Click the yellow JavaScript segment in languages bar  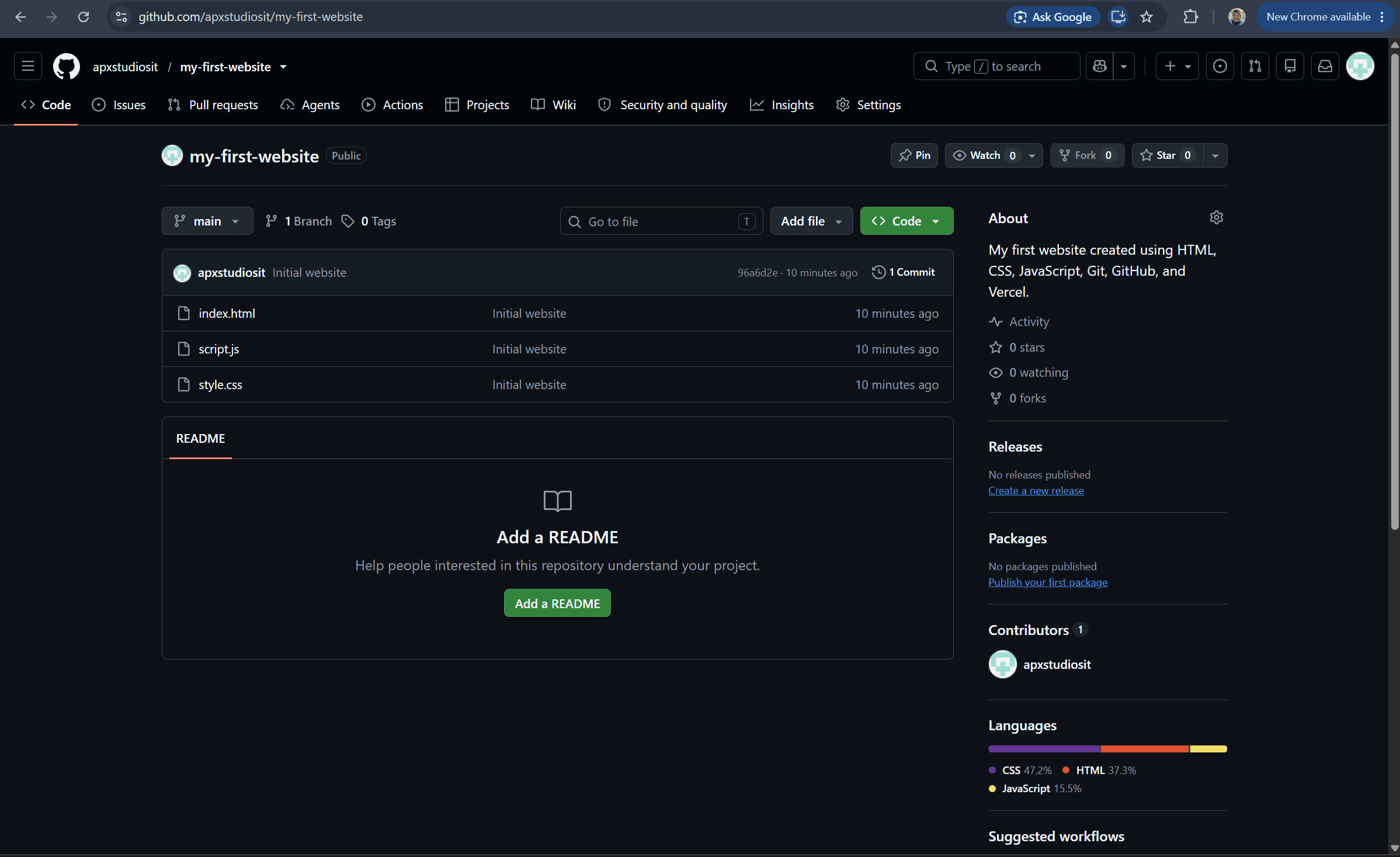(1208, 749)
